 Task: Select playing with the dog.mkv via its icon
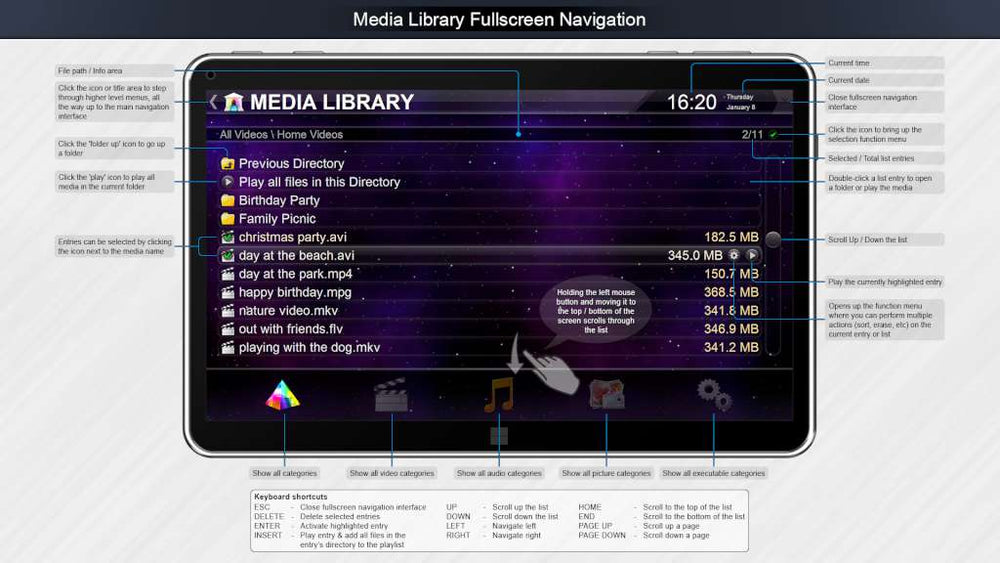(x=228, y=348)
